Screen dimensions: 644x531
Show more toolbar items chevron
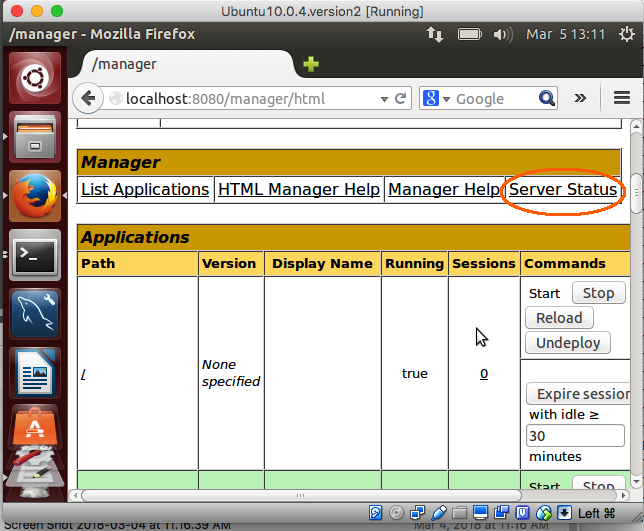pos(580,98)
